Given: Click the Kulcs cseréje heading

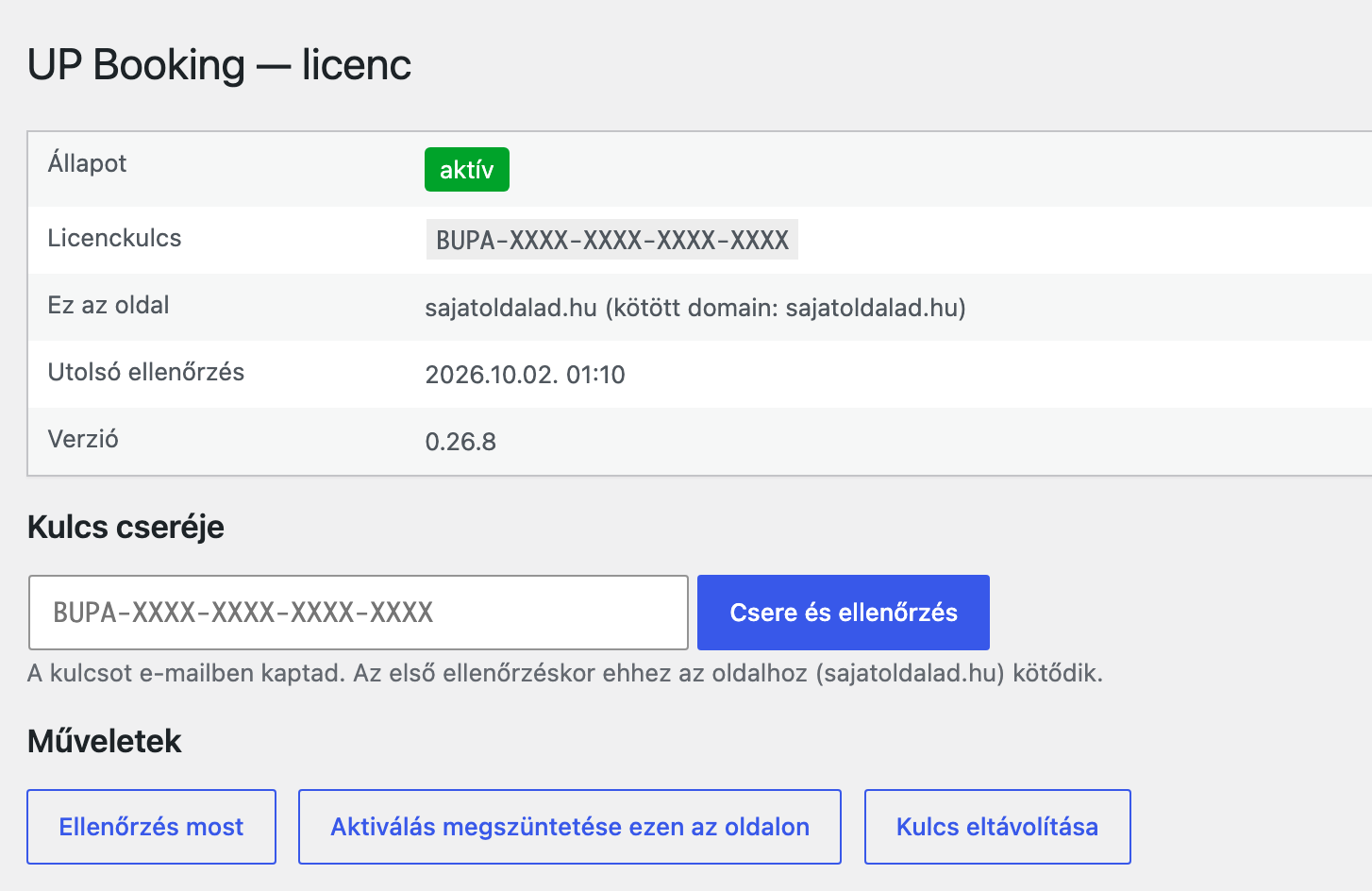Looking at the screenshot, I should tap(125, 527).
